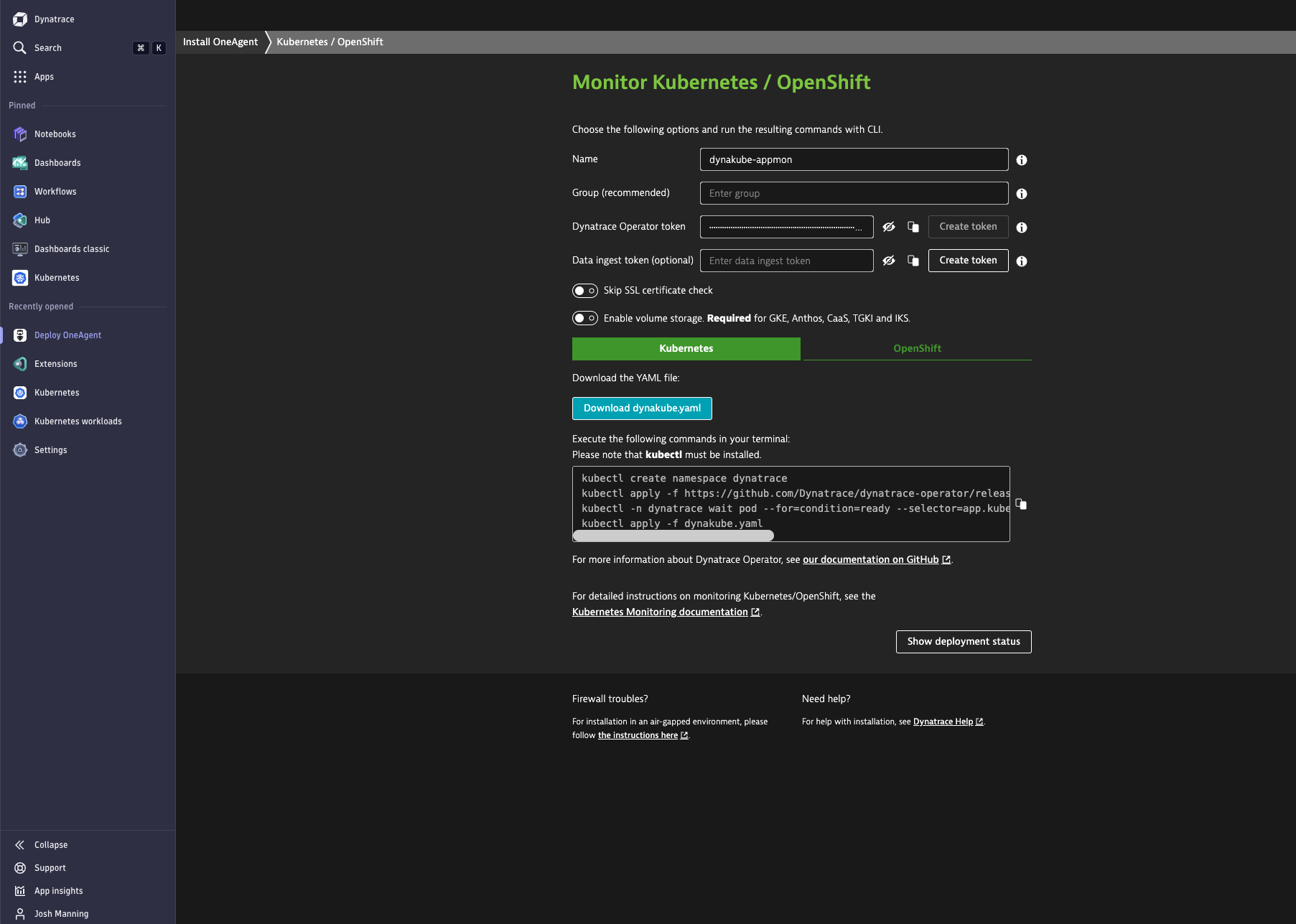
Task: Enable volume storage toggle
Action: point(584,318)
